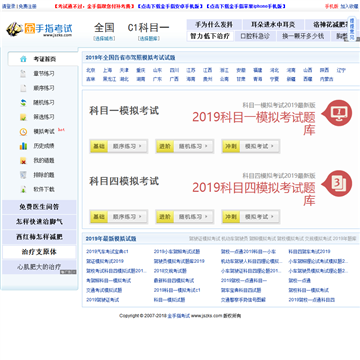Open the 考证首页 sidebar tab
360x360 pixels.
pos(42,59)
